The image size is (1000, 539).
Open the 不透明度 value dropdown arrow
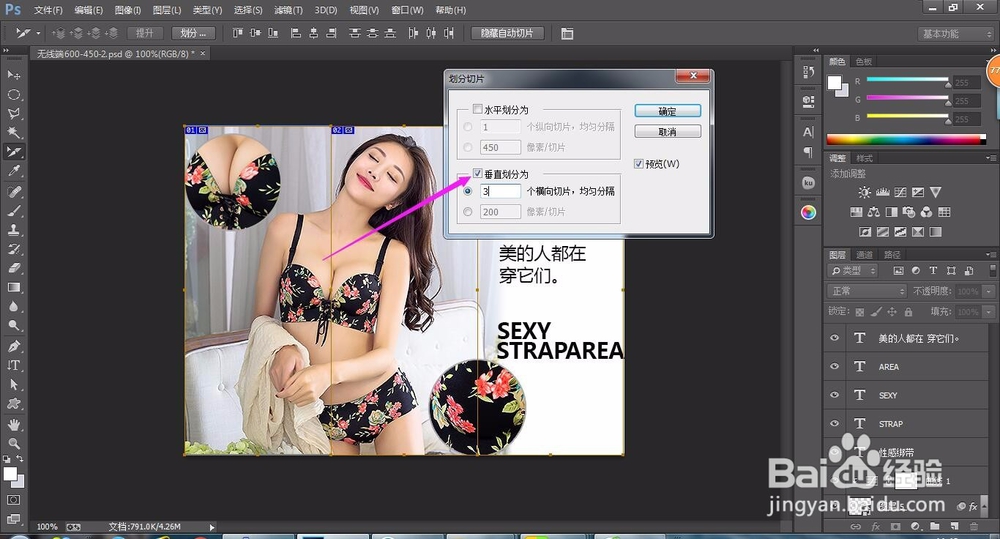click(989, 292)
